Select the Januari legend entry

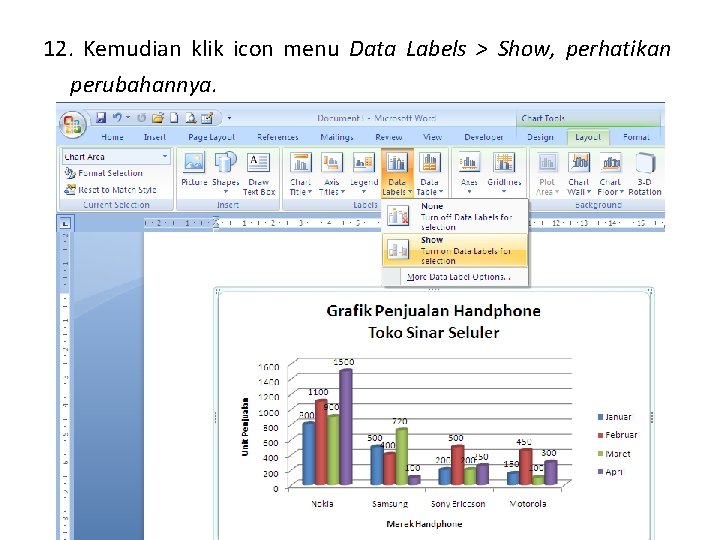tap(615, 417)
